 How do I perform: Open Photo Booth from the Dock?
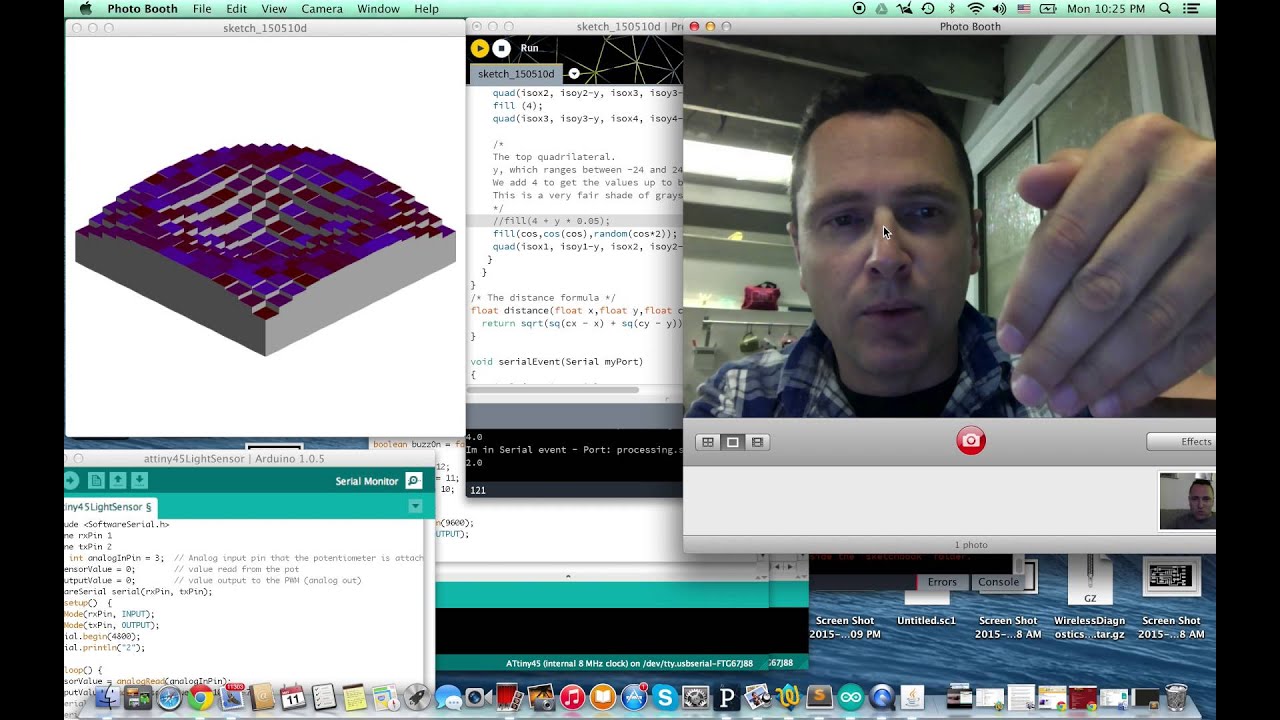[x=510, y=697]
